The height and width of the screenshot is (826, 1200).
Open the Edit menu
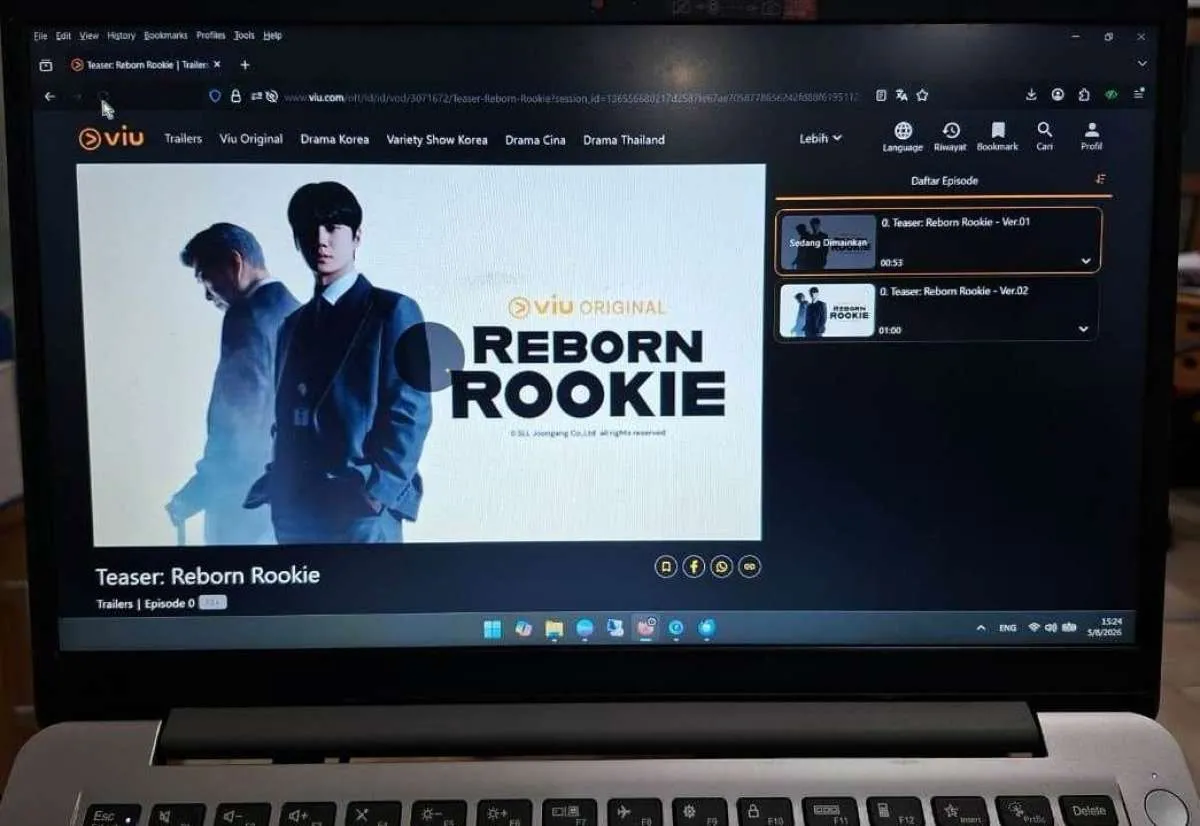point(63,36)
